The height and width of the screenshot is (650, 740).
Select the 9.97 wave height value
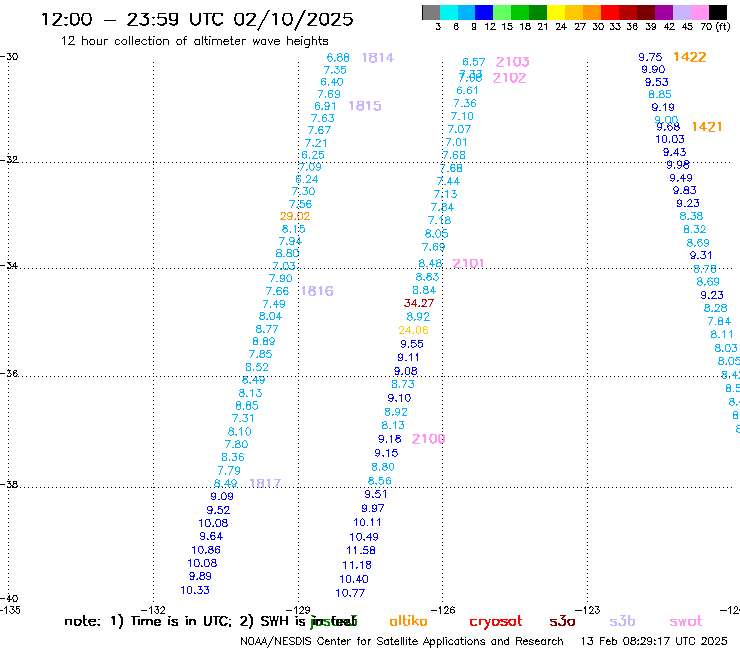[373, 508]
